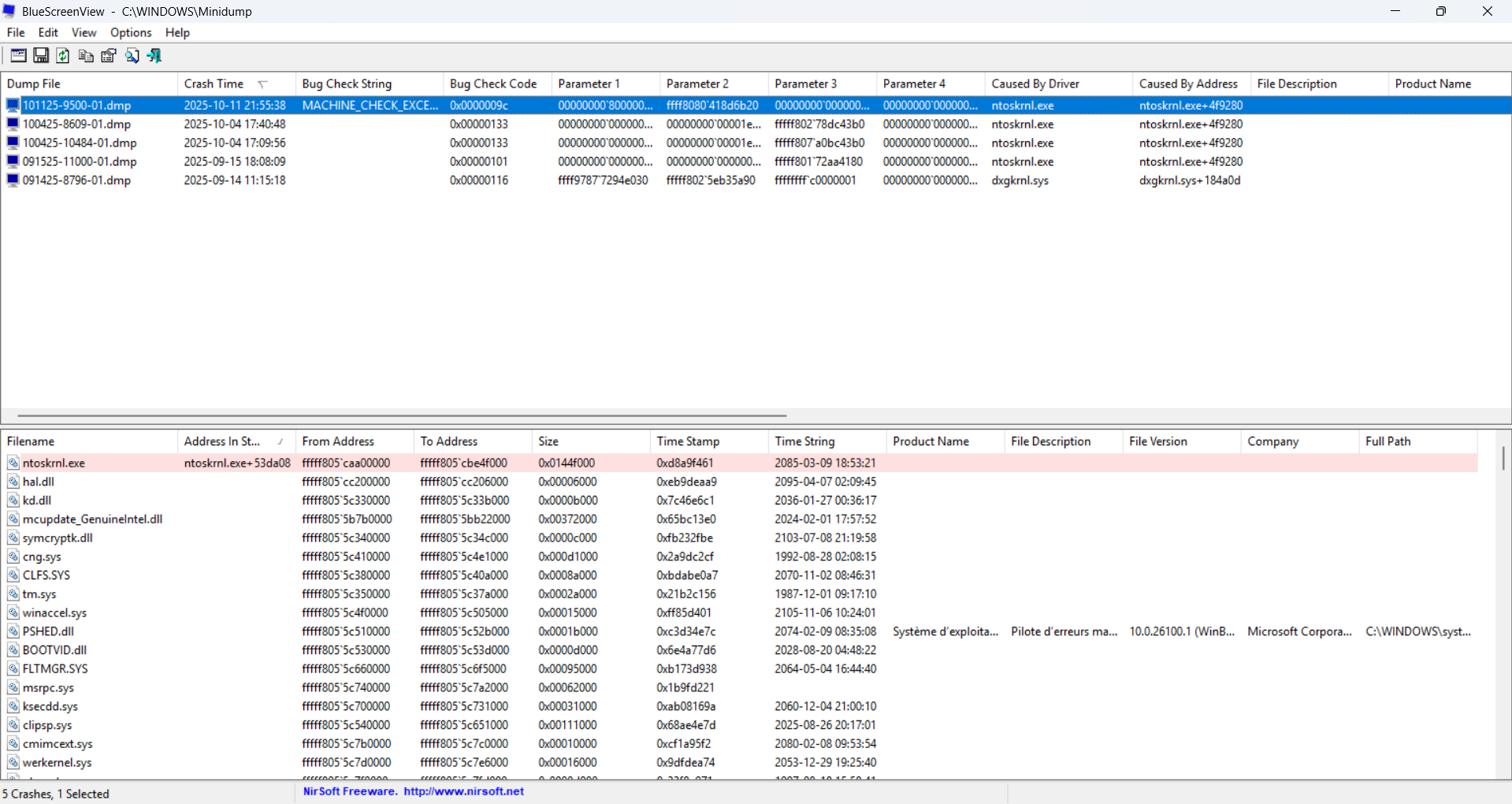The height and width of the screenshot is (804, 1512).
Task: Select the highlighted ntoskrnl.exe stack row
Action: click(x=54, y=463)
